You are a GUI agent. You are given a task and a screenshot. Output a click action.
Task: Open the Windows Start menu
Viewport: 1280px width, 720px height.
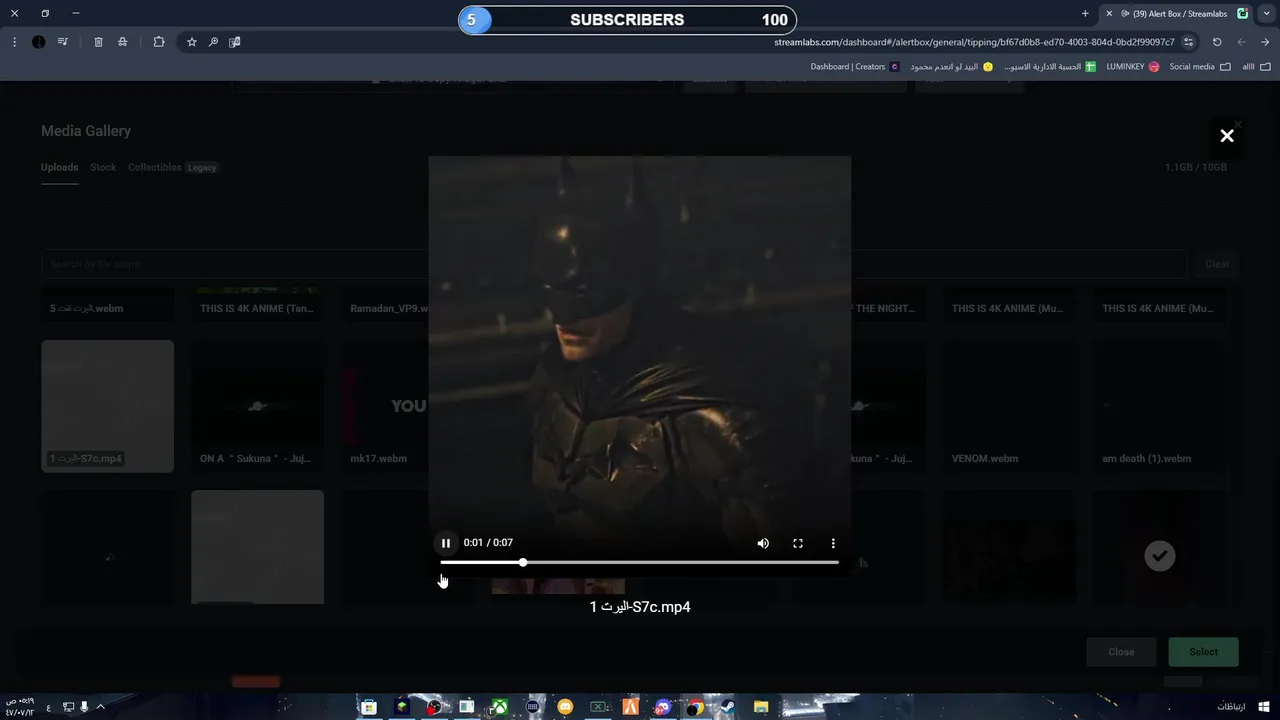click(1264, 707)
